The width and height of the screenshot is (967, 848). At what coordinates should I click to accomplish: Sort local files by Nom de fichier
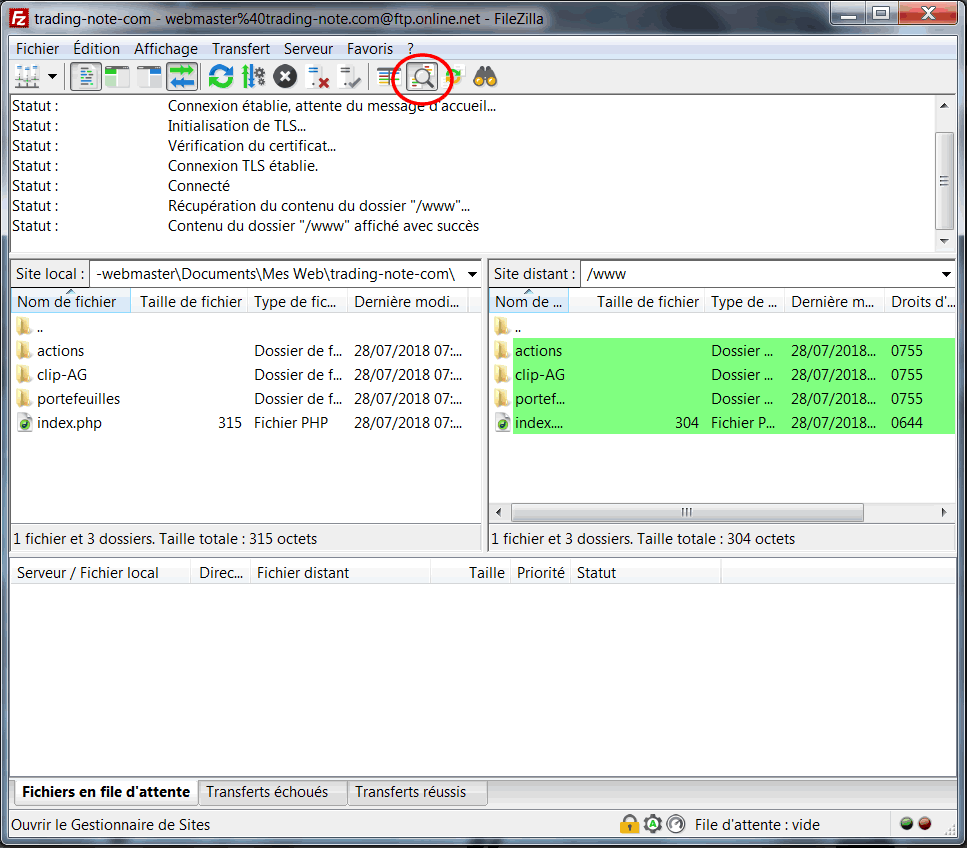(x=70, y=302)
